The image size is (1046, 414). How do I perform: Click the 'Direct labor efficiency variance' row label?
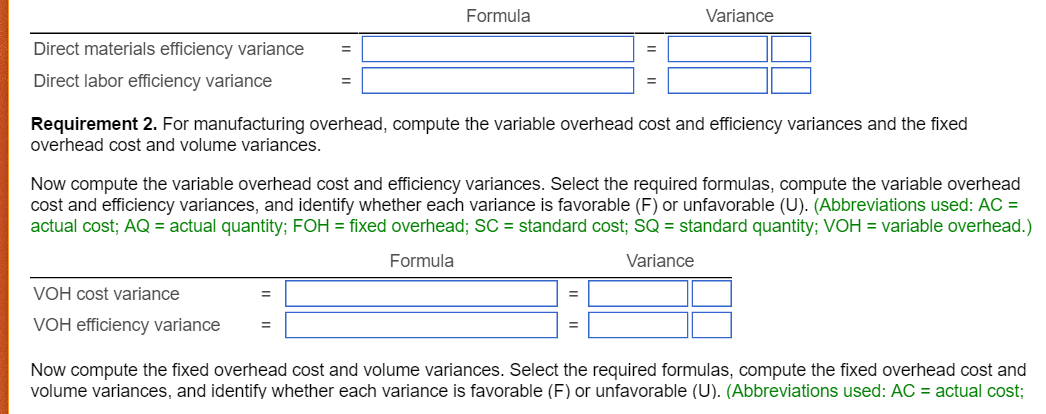point(152,81)
